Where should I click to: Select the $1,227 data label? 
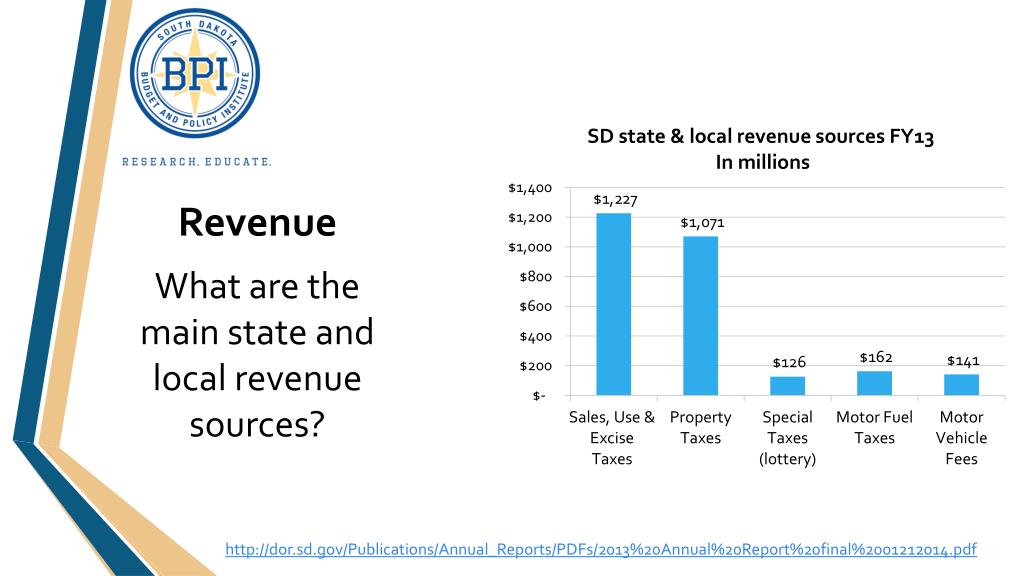coord(615,200)
